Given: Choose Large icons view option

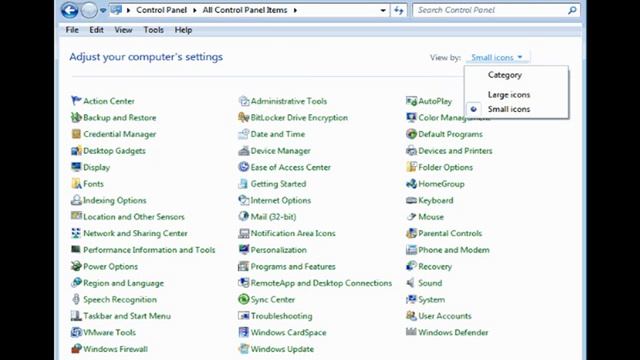Looking at the screenshot, I should (x=509, y=95).
